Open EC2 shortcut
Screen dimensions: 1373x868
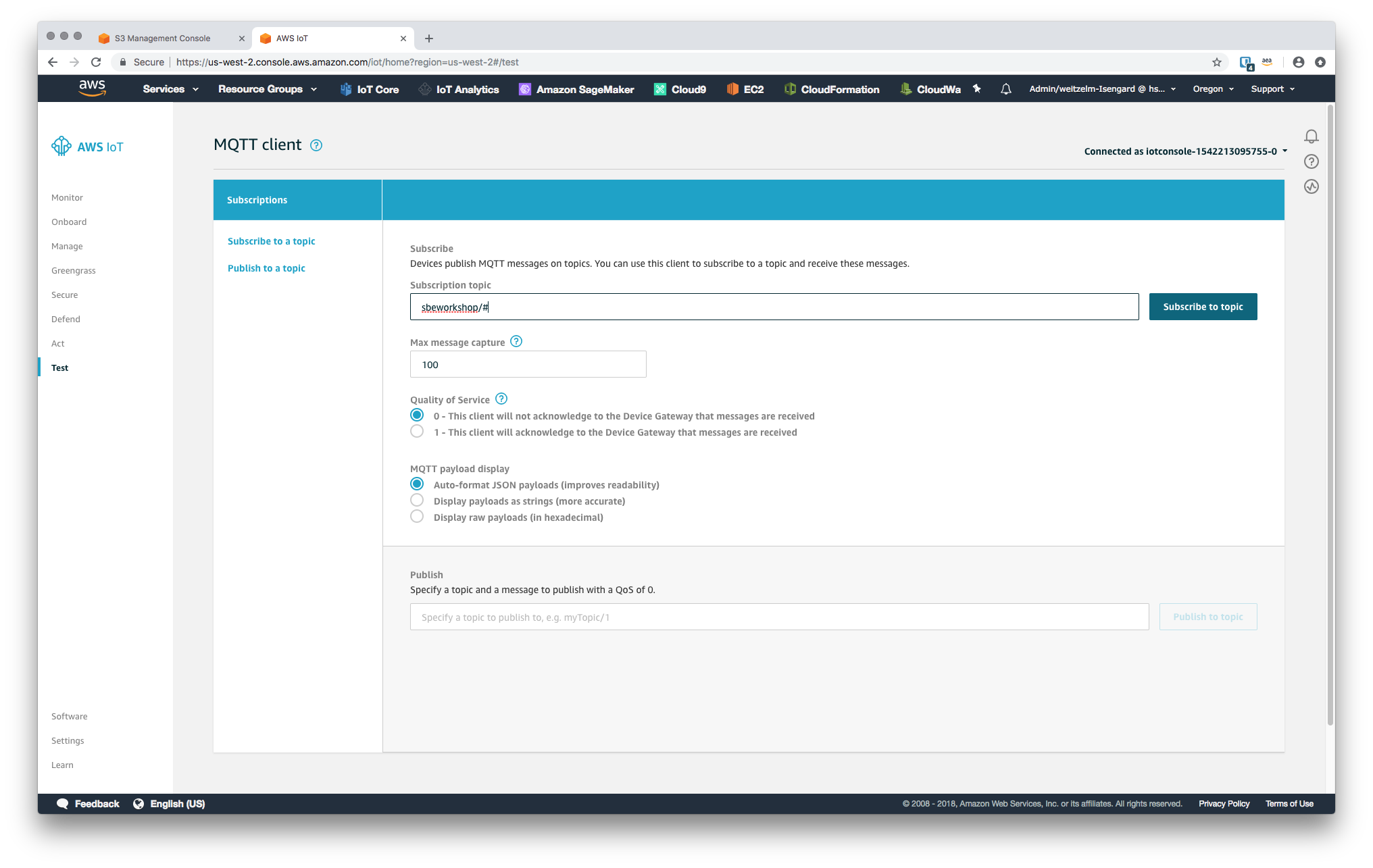coord(745,89)
